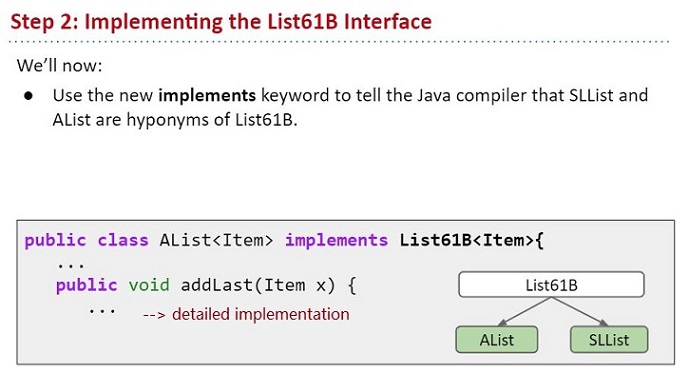Viewport: 689px width, 373px height.
Task: Click the red '-->' arrow text
Action: pos(154,315)
